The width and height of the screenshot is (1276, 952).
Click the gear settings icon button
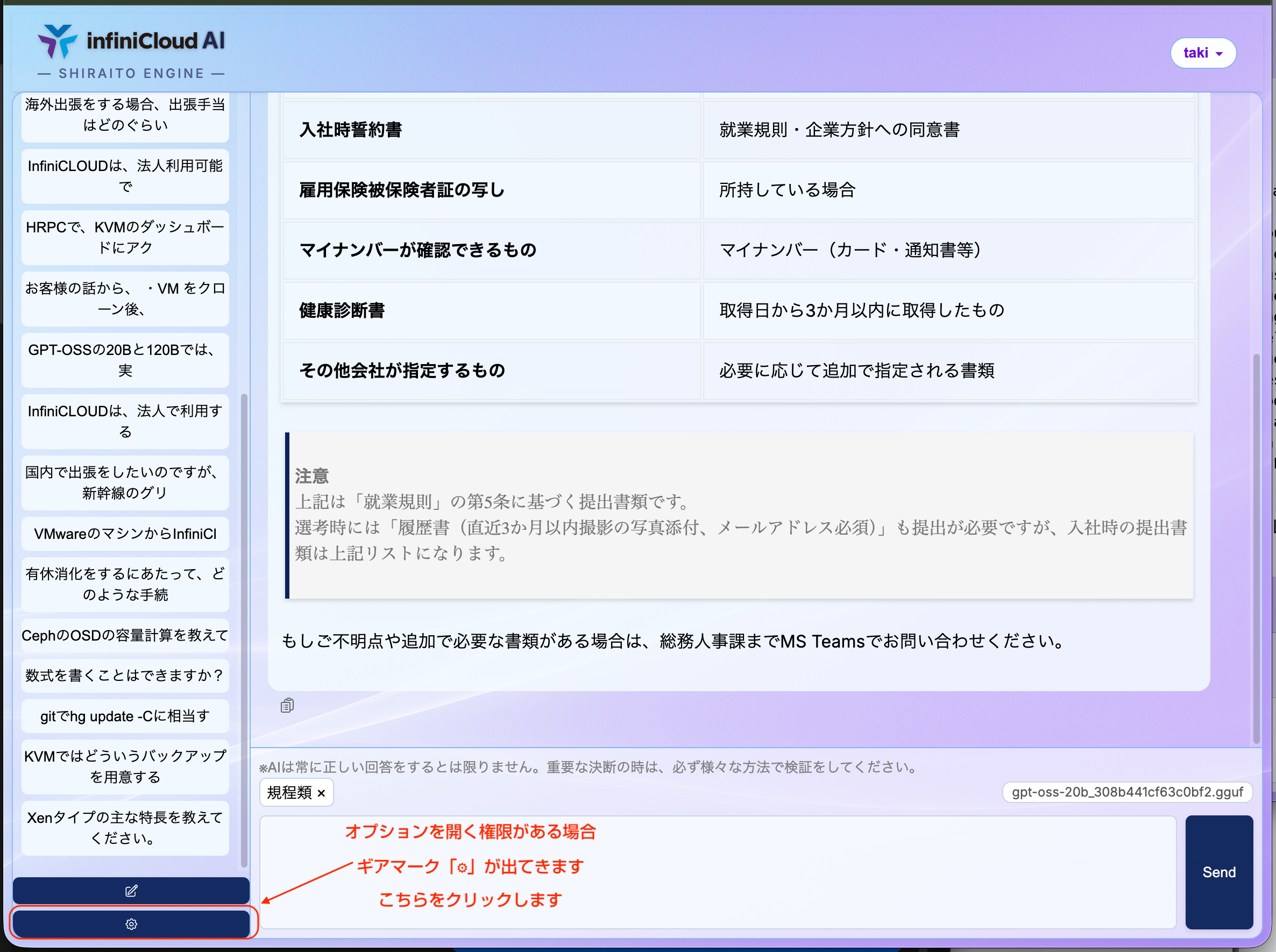(x=131, y=924)
